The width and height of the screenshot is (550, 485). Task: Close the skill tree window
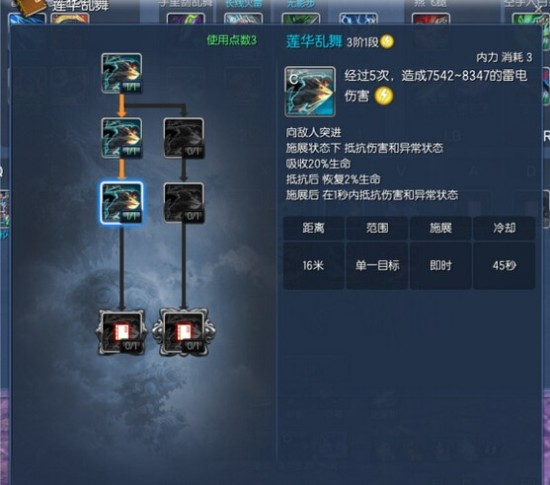click(x=539, y=10)
